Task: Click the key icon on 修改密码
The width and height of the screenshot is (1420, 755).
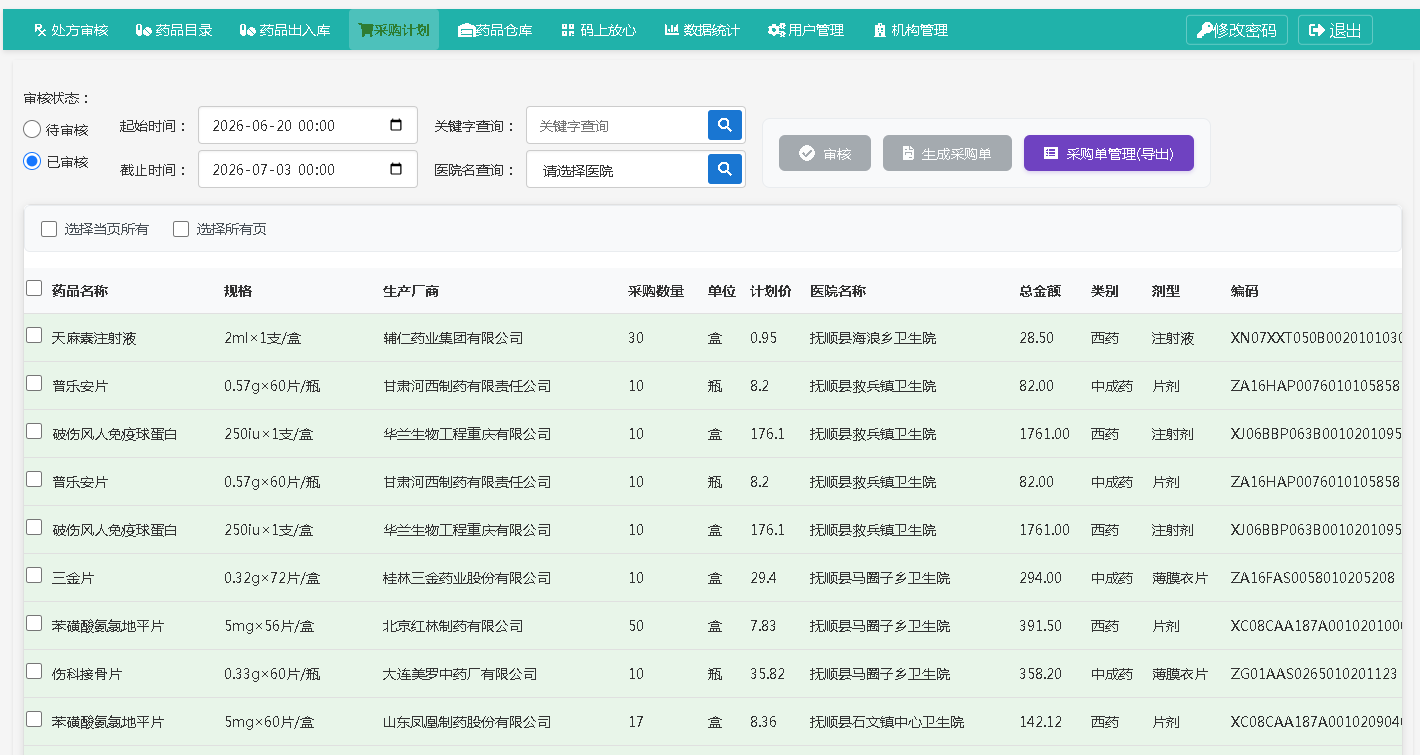Action: pyautogui.click(x=1204, y=30)
